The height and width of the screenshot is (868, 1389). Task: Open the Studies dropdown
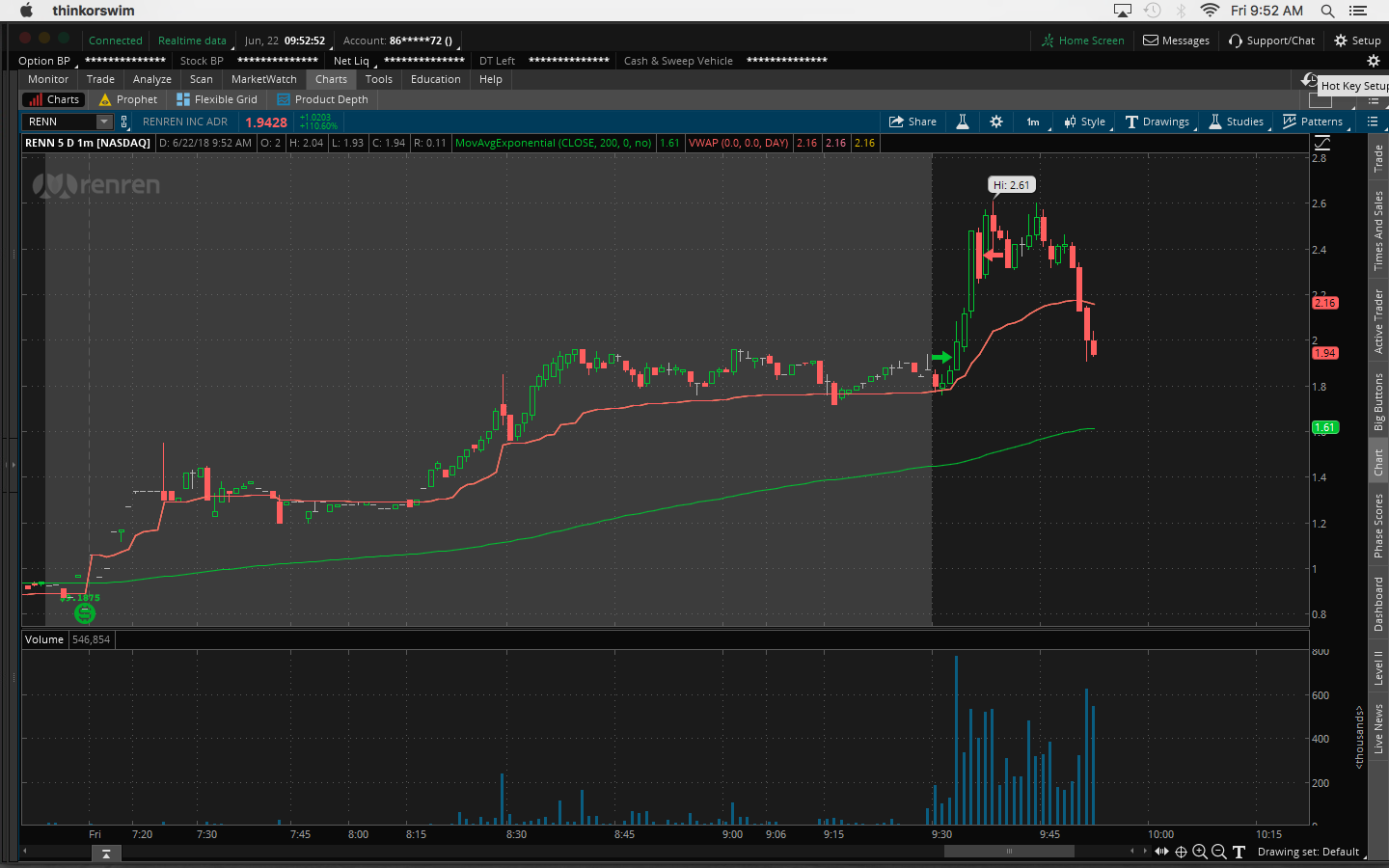coord(1237,122)
